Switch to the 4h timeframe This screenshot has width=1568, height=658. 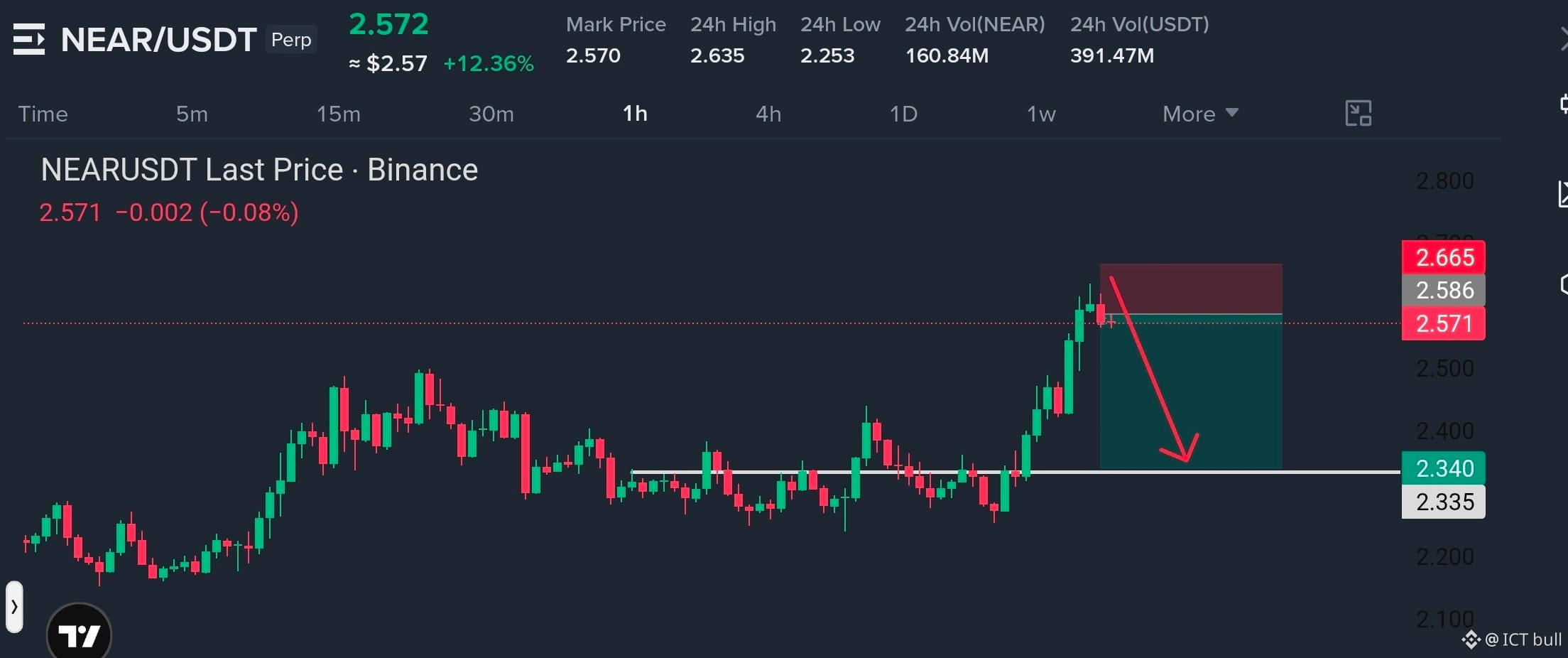pyautogui.click(x=768, y=114)
